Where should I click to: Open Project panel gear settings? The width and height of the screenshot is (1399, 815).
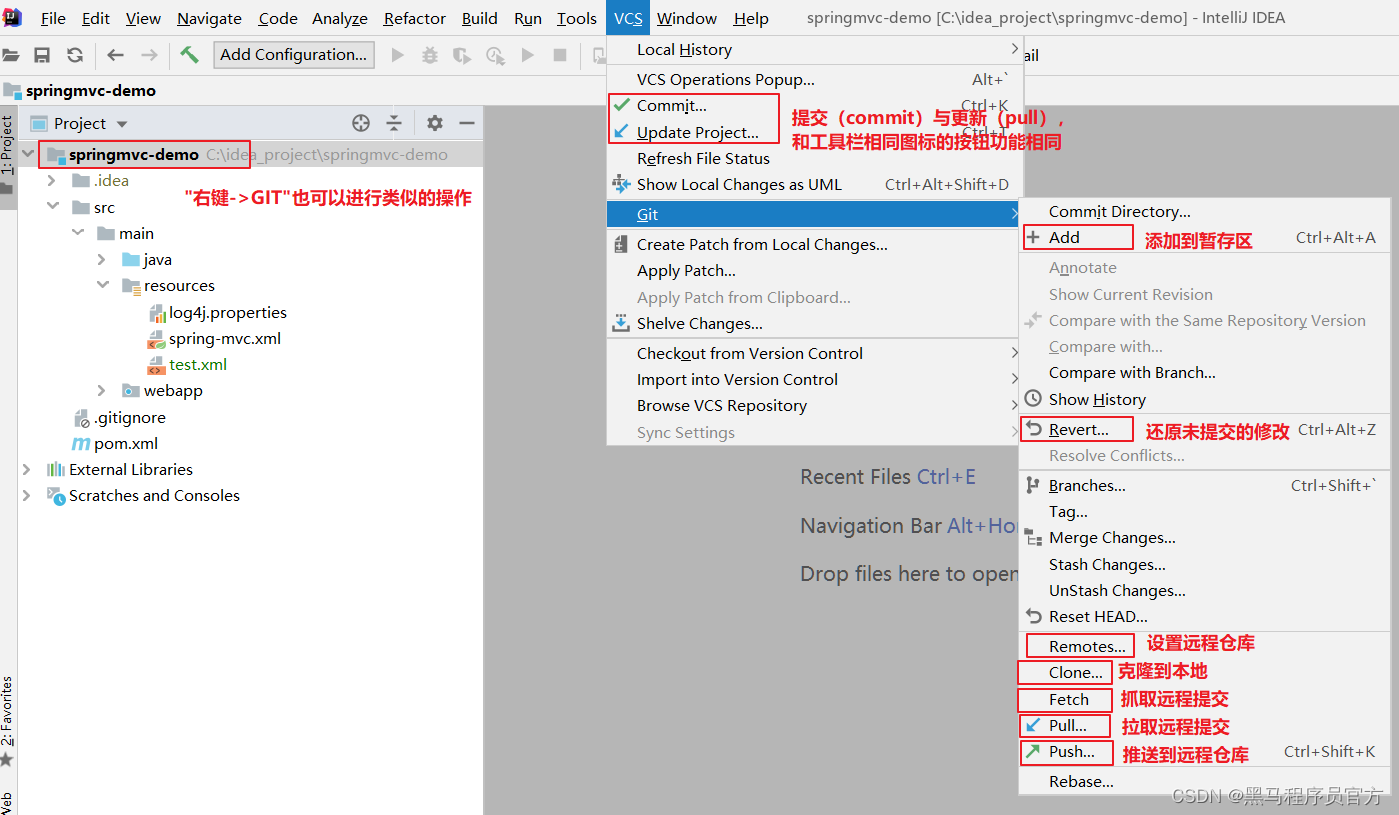(434, 123)
